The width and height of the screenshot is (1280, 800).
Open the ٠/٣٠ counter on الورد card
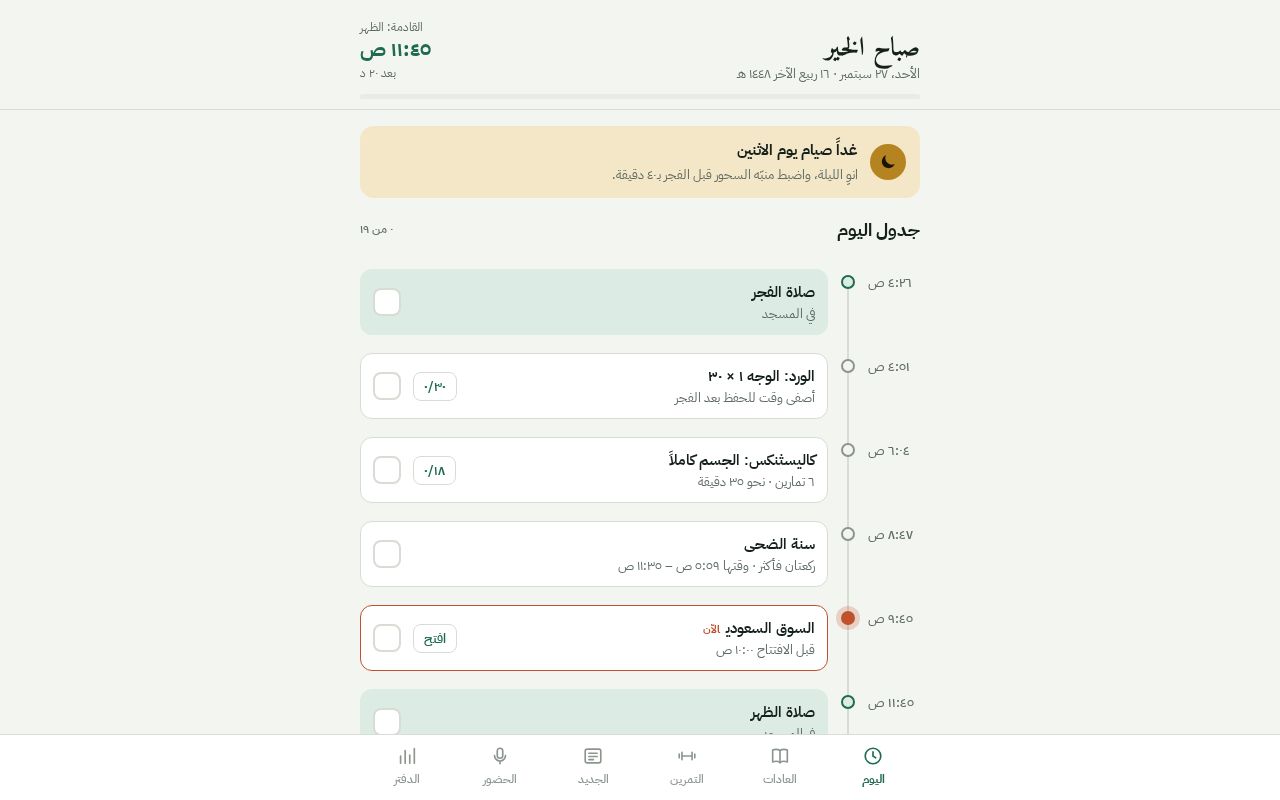435,386
